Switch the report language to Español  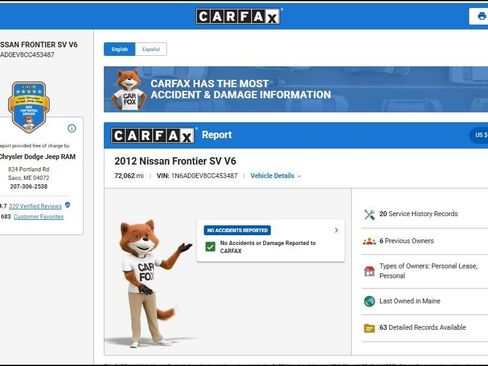(151, 49)
